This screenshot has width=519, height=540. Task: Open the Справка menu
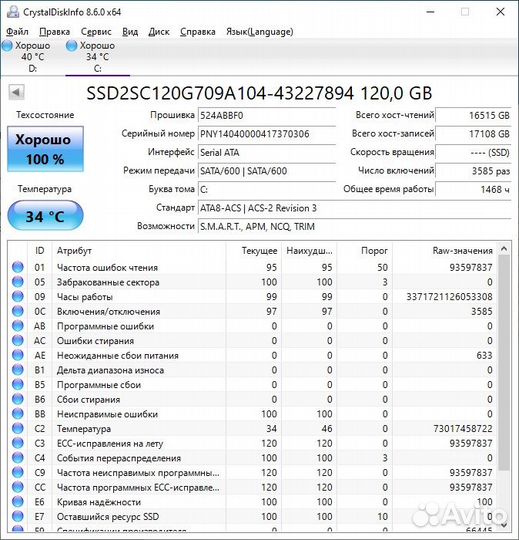click(198, 32)
